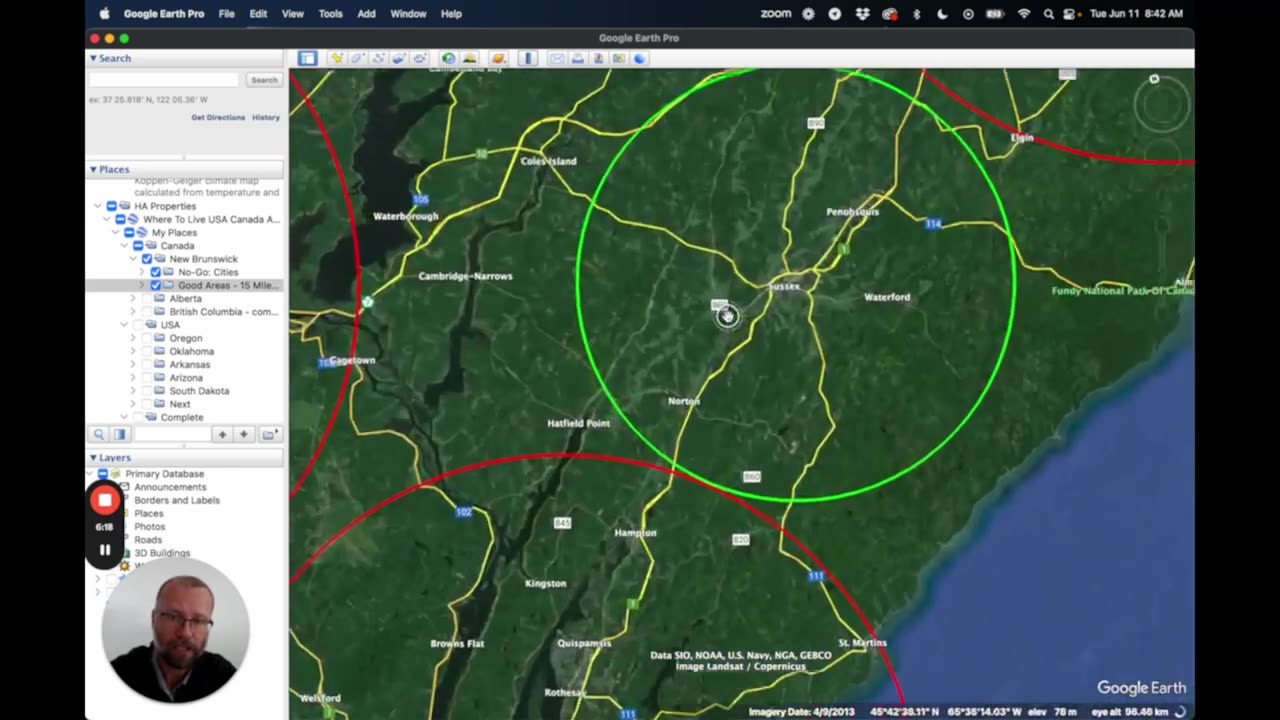Select the Add Path tool
The image size is (1280, 720).
tap(378, 58)
